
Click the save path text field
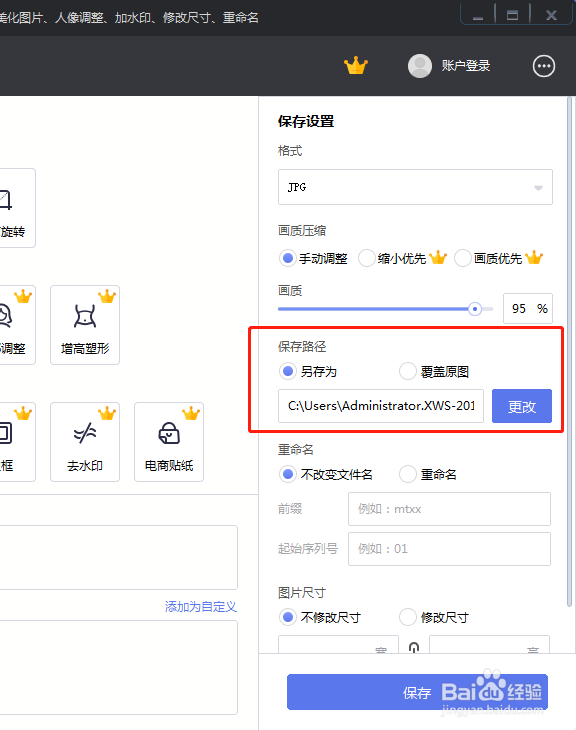[380, 406]
